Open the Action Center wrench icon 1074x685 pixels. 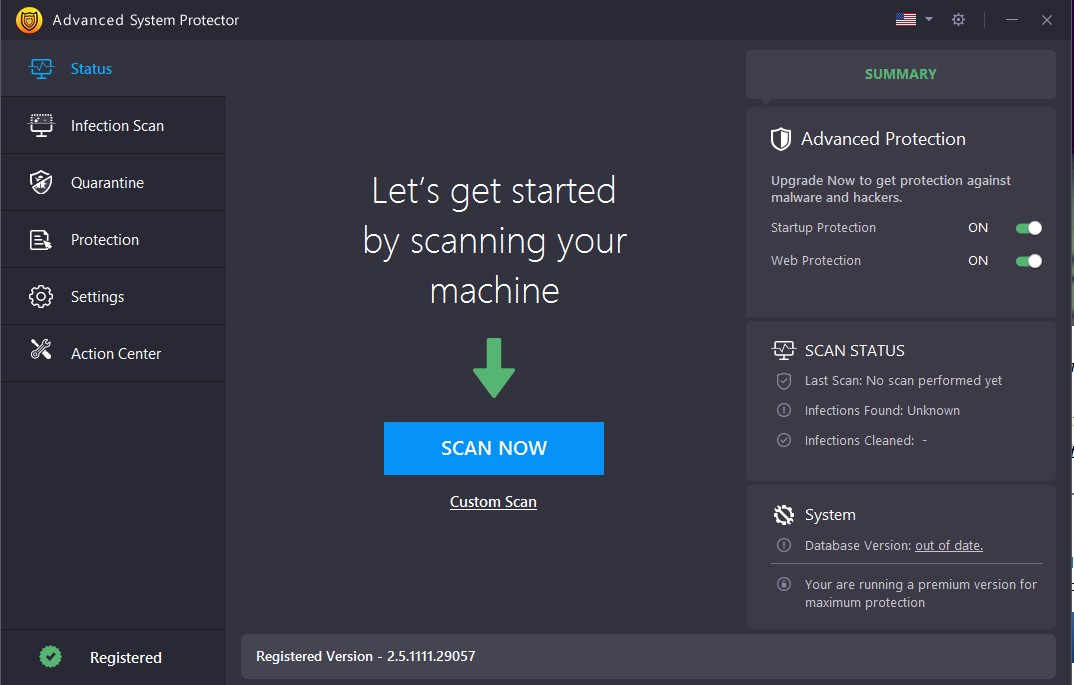tap(41, 353)
